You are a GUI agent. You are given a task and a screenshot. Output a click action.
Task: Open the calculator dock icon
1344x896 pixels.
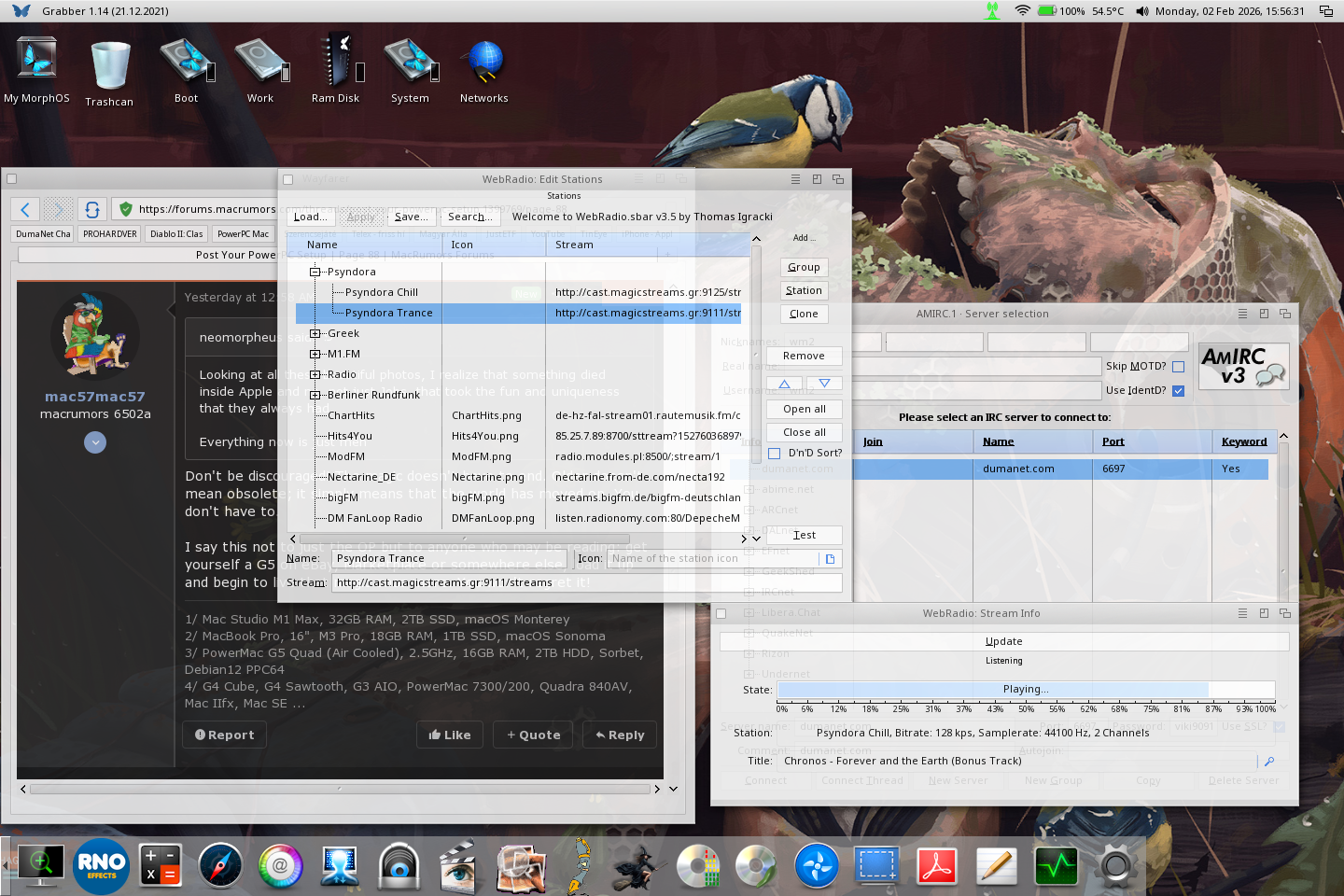coord(161,865)
